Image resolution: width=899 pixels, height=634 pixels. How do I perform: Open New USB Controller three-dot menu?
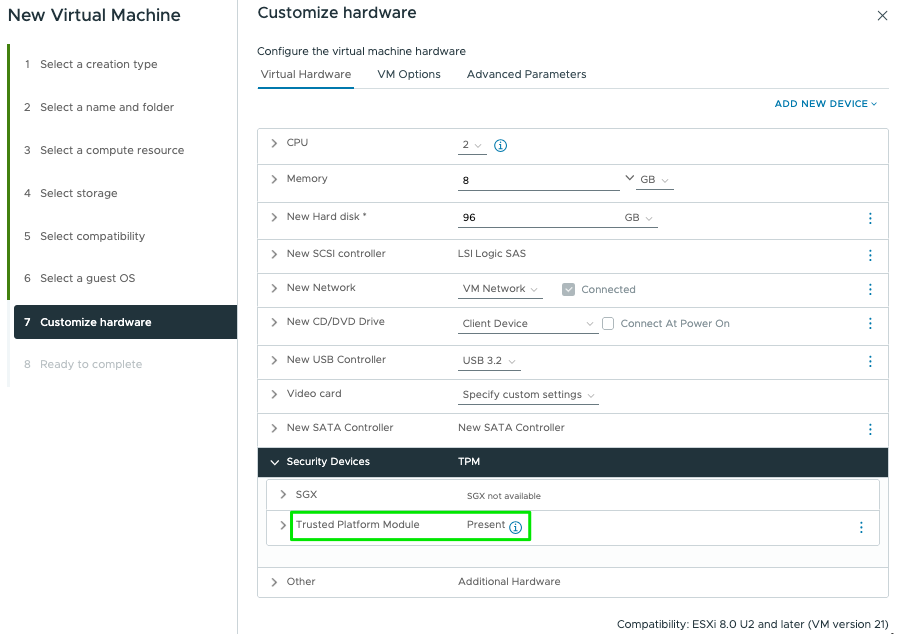coord(870,361)
